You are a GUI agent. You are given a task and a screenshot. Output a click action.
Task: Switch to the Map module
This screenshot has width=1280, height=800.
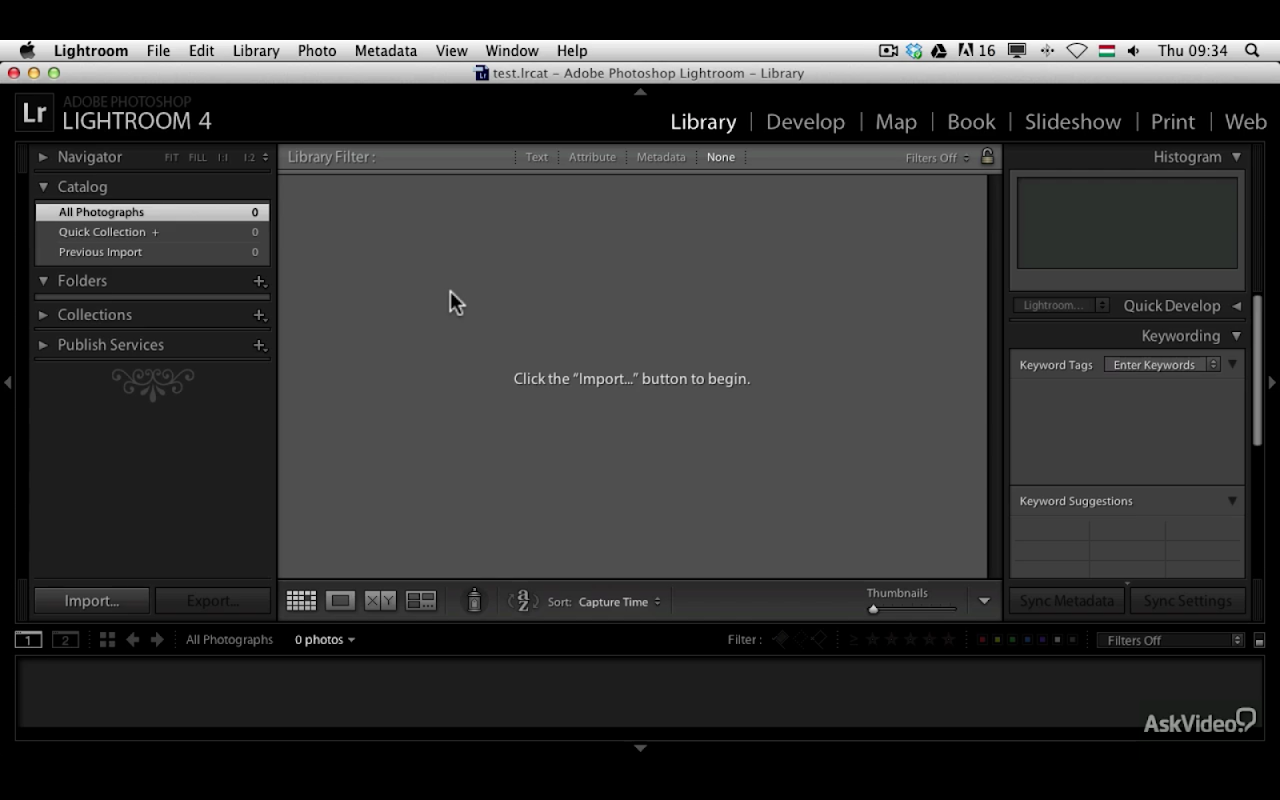click(896, 122)
